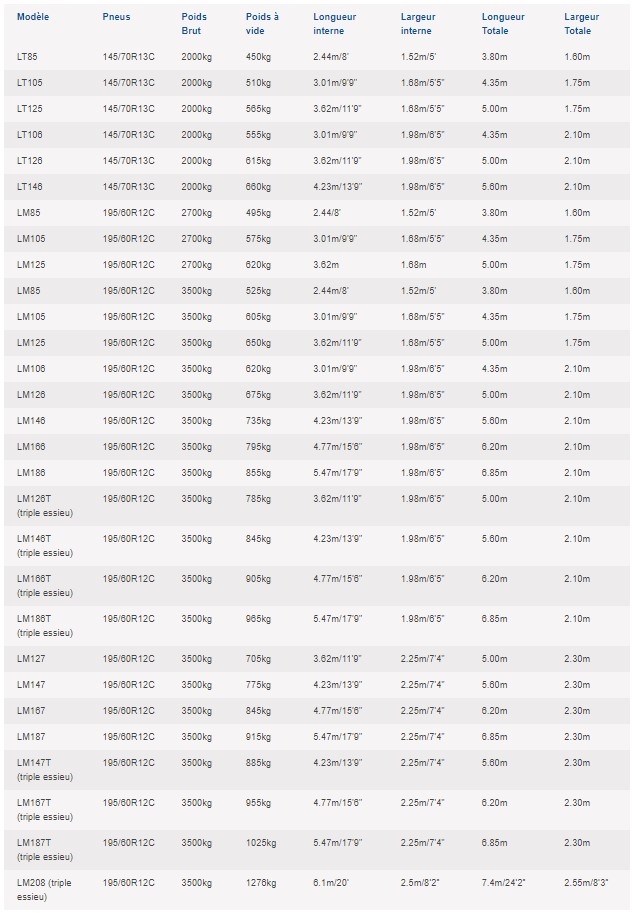Viewport: 632px width, 913px height.
Task: Click the 450kg empty weight for LT85
Action: click(258, 57)
